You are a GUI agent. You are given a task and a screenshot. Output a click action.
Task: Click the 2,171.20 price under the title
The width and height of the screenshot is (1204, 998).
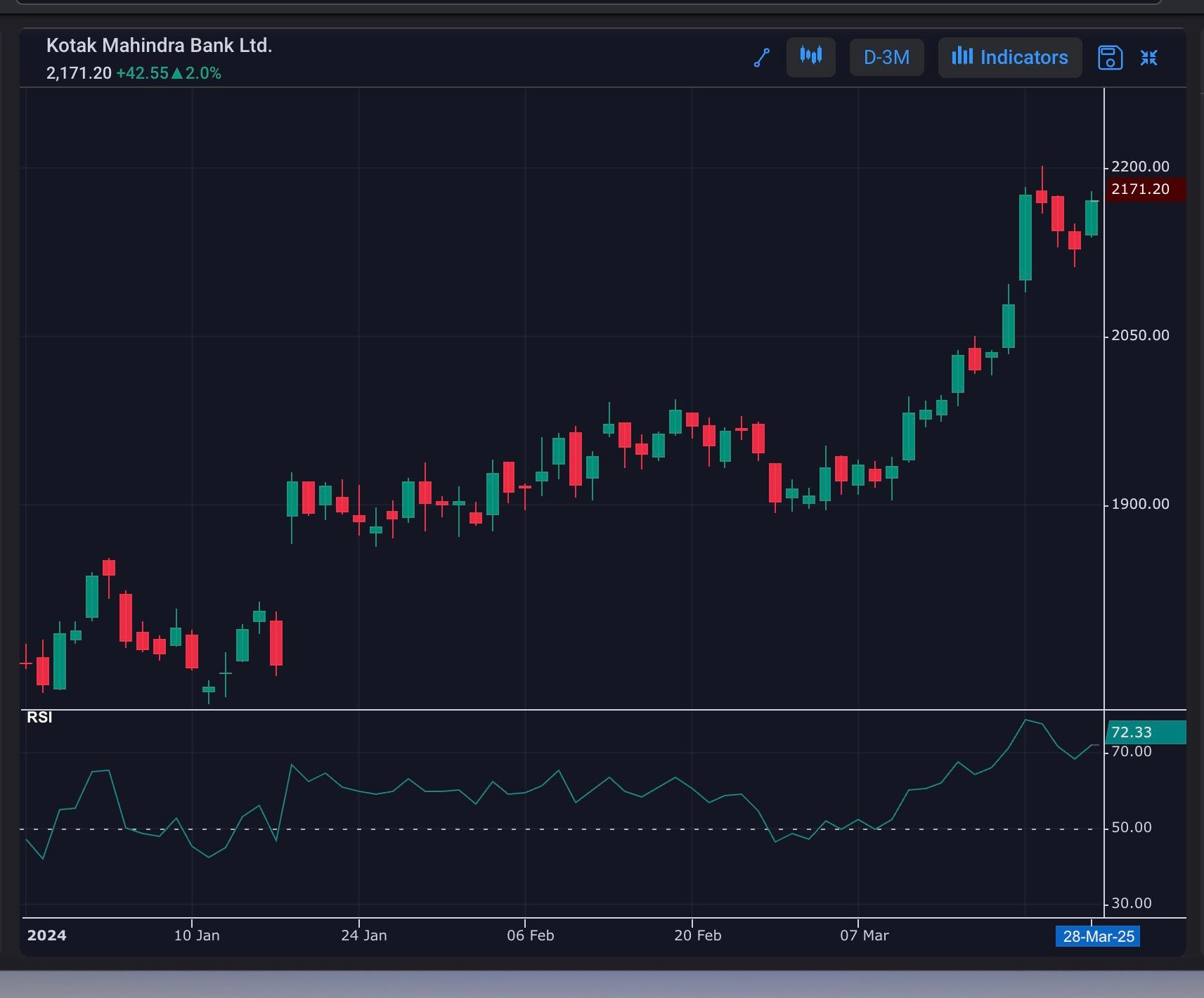click(79, 73)
